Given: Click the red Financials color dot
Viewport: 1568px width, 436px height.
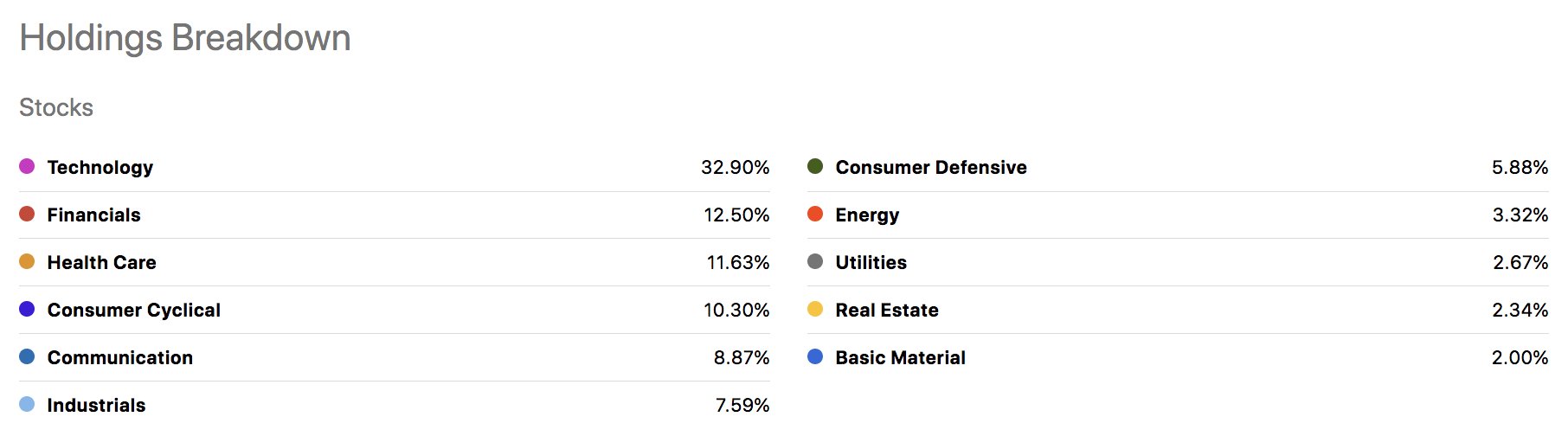Looking at the screenshot, I should coord(27,214).
